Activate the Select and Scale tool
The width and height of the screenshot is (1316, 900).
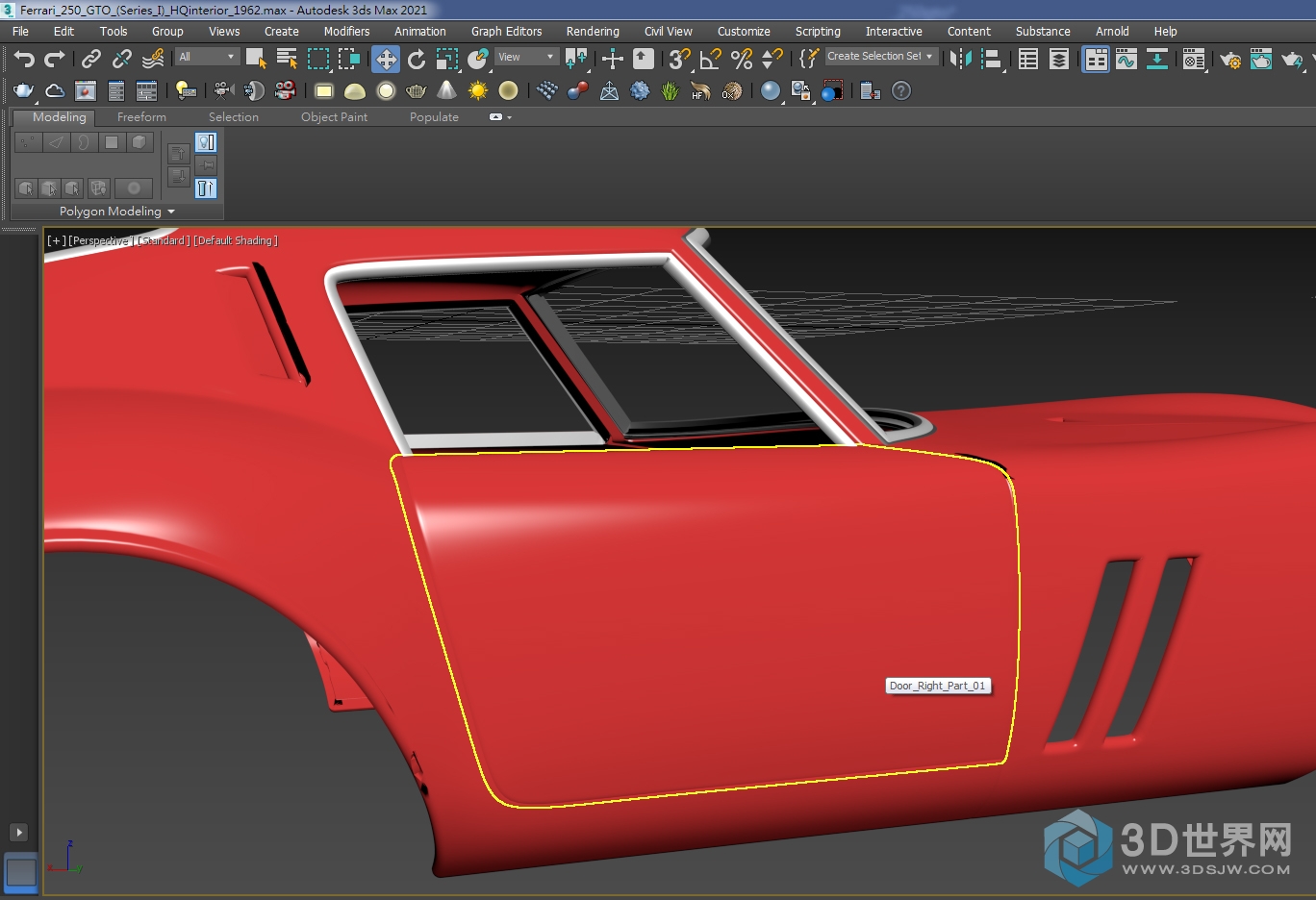[x=447, y=60]
